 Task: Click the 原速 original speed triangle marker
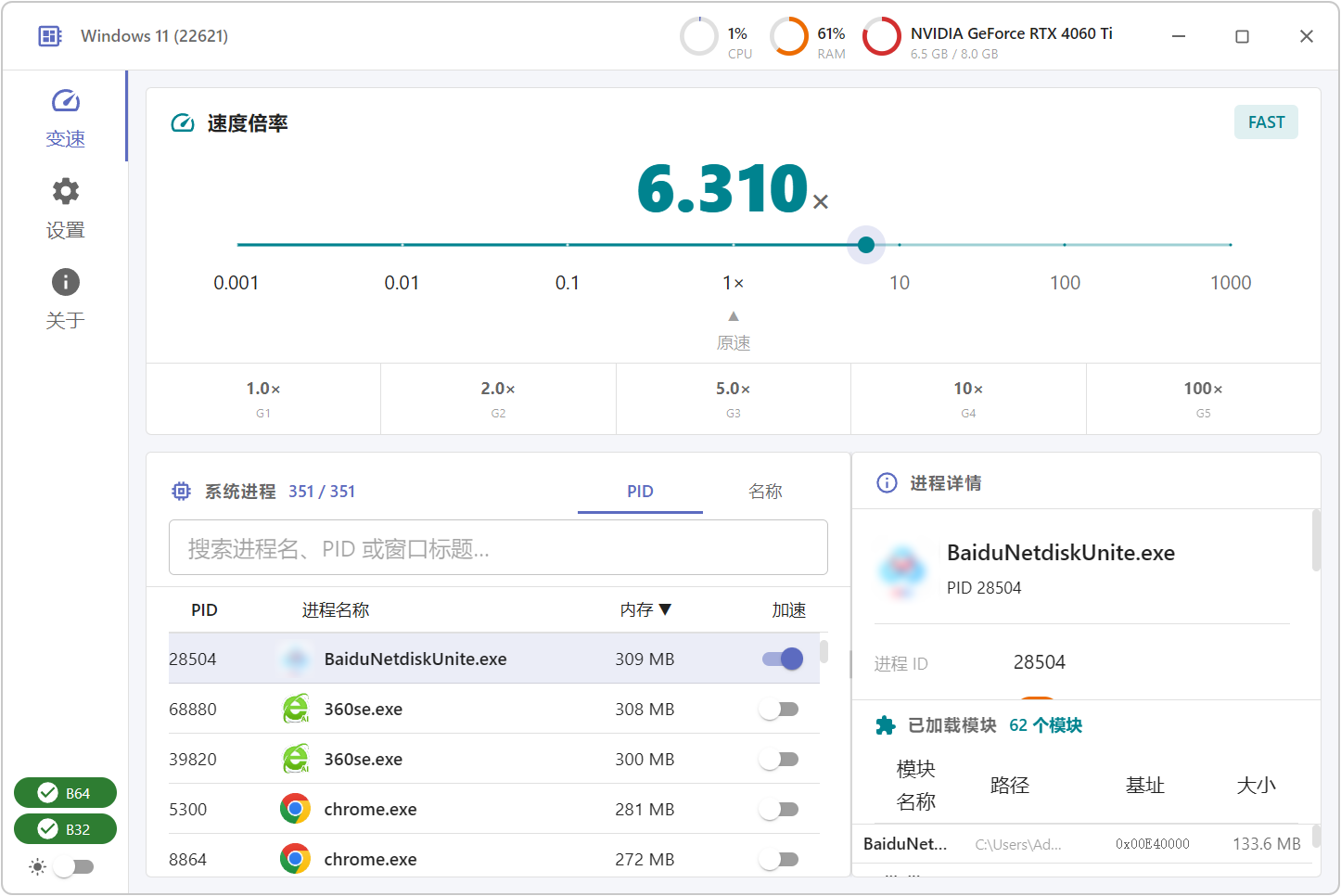coord(734,316)
